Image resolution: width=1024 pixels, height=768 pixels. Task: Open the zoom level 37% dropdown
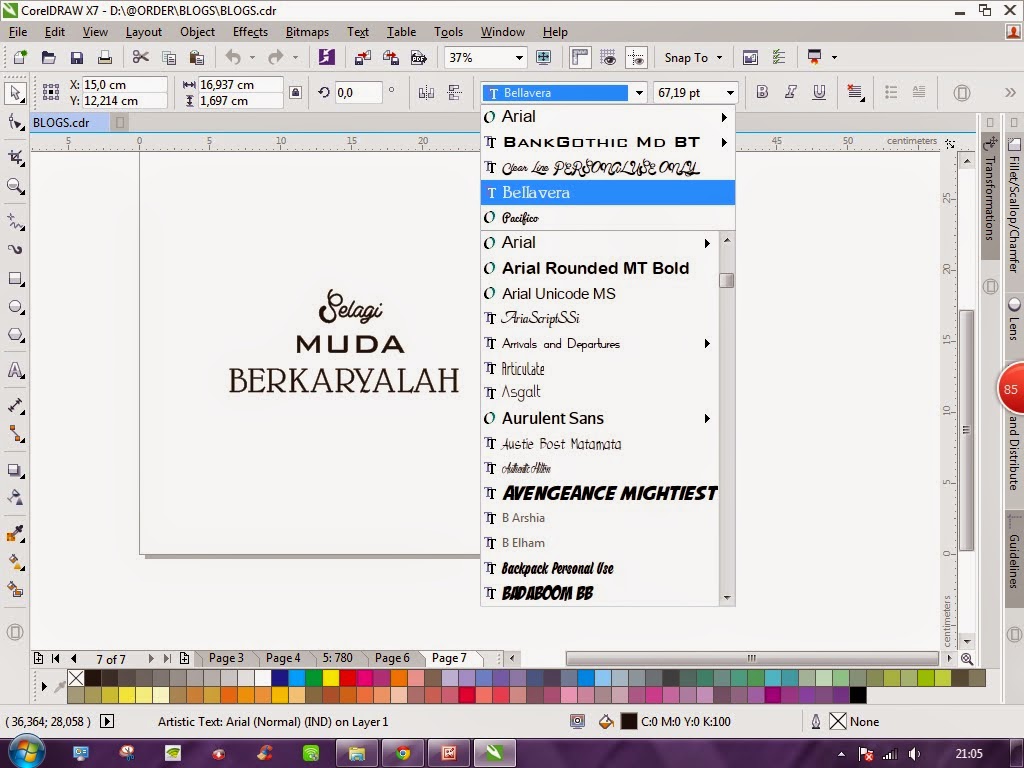click(519, 57)
